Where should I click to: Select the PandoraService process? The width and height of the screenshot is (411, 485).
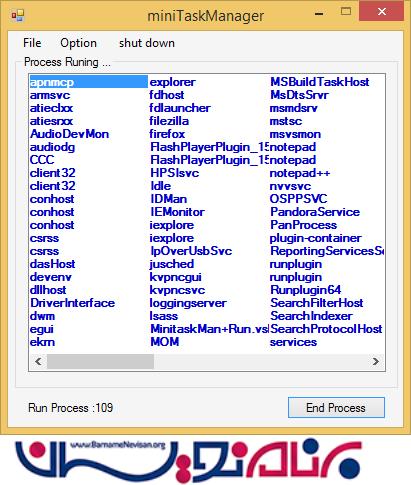[x=315, y=212]
